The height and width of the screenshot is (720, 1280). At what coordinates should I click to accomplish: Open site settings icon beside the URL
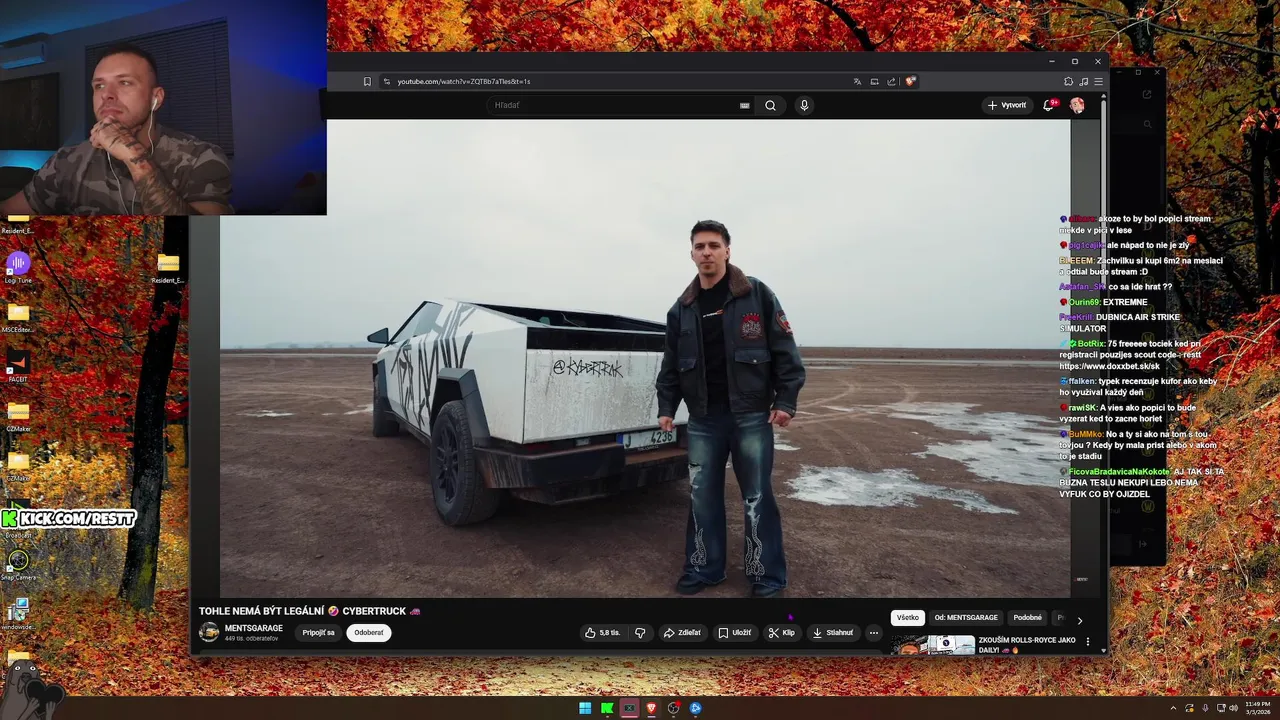pyautogui.click(x=387, y=81)
